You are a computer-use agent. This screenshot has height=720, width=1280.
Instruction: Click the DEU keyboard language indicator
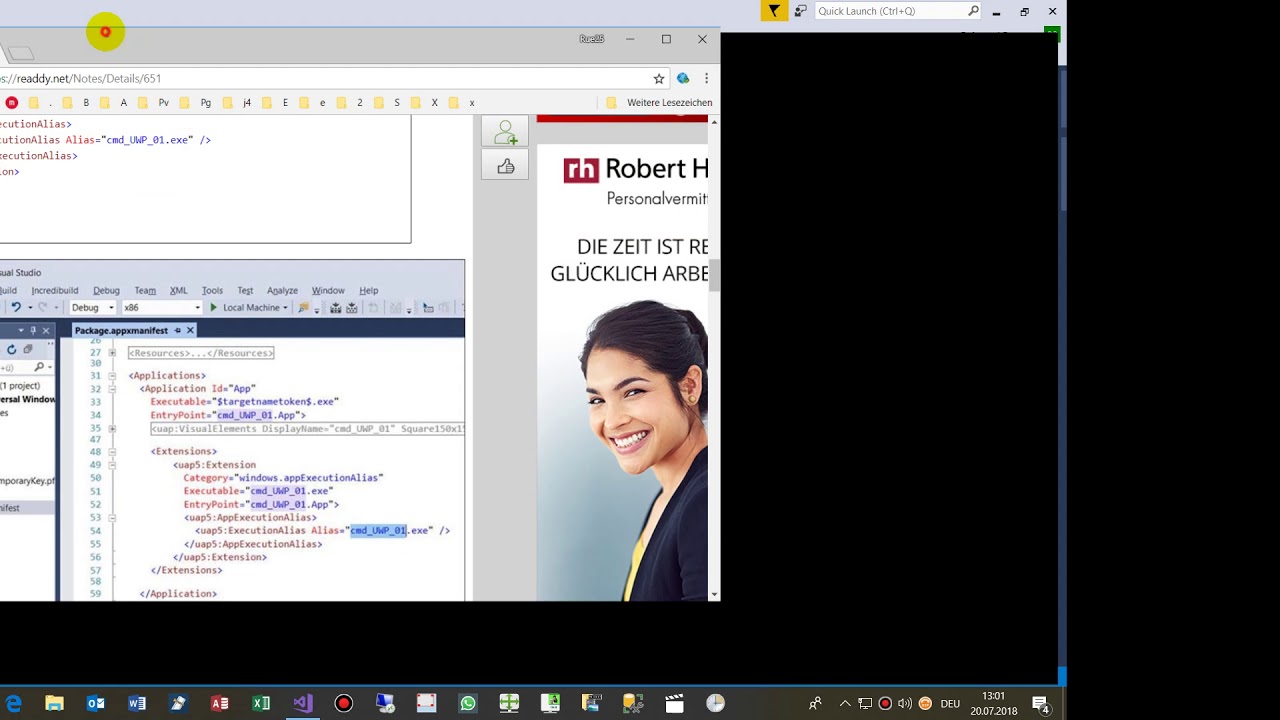(x=950, y=704)
